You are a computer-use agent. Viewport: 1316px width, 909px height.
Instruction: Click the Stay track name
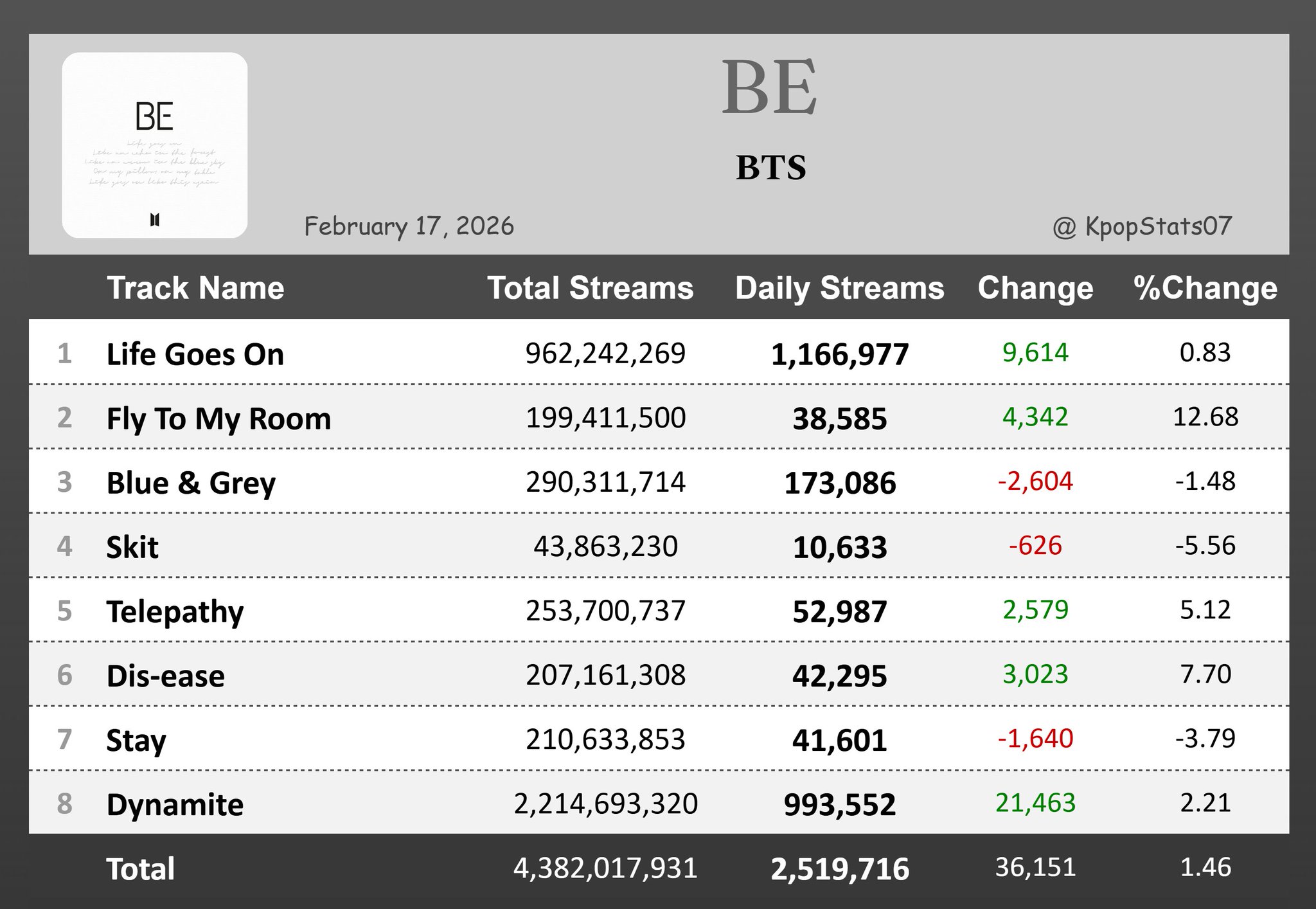coord(136,740)
